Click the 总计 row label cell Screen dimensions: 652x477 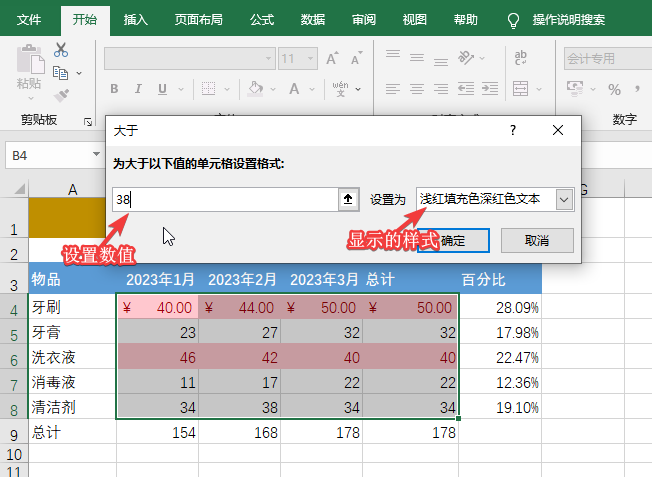(72, 433)
